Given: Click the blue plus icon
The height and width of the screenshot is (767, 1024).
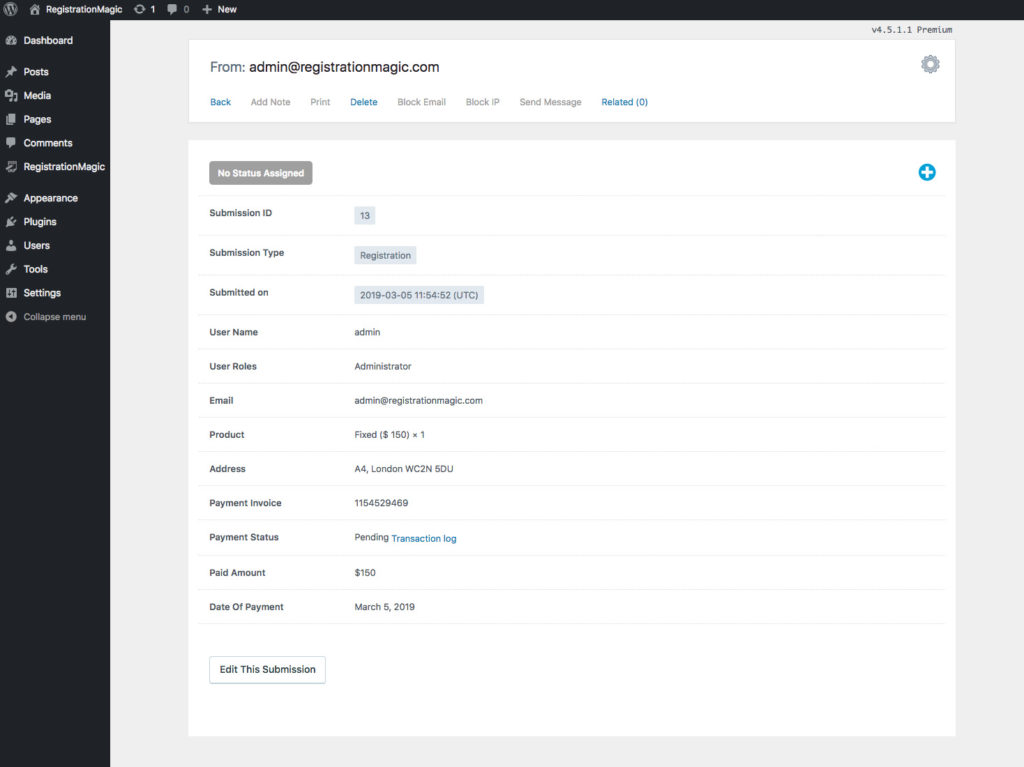Looking at the screenshot, I should [927, 172].
